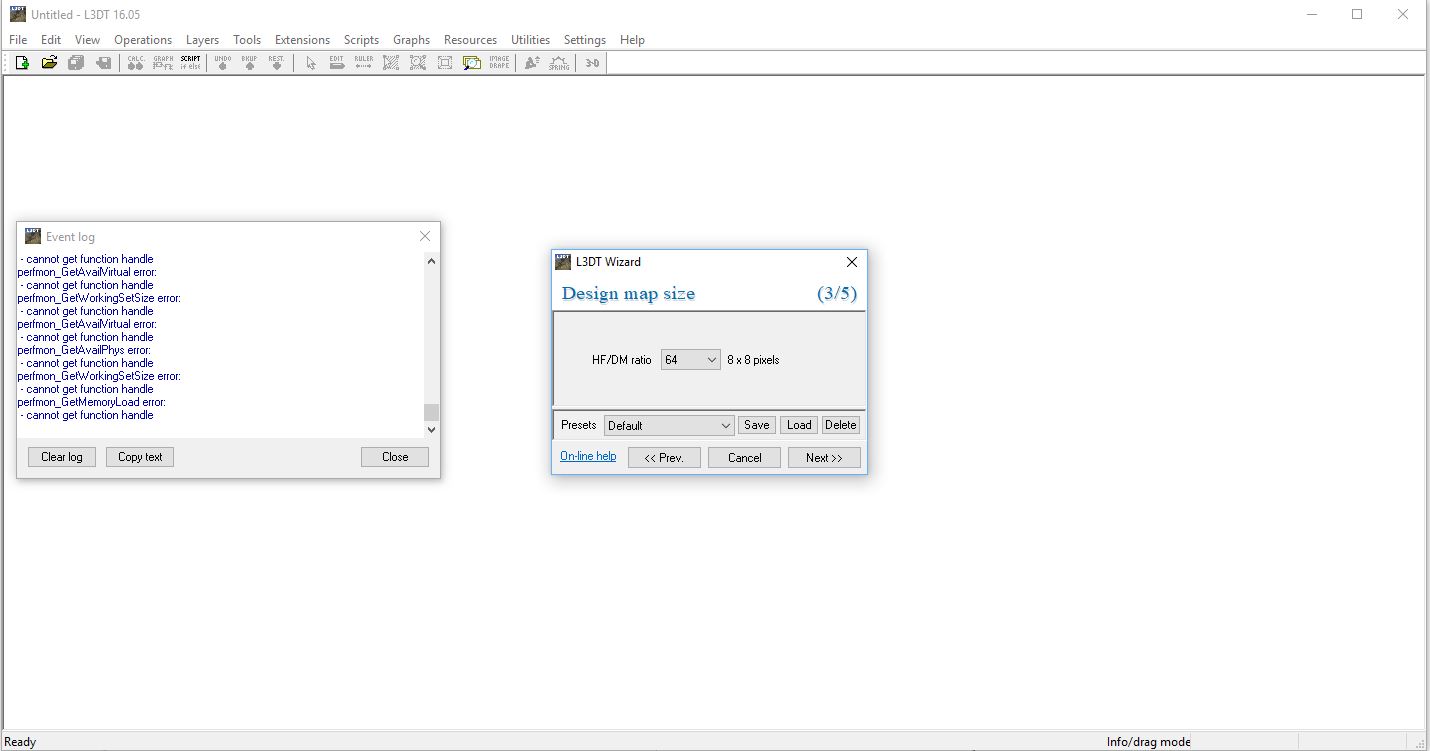Image resolution: width=1430 pixels, height=751 pixels.
Task: Click the 3-D view toolbar icon
Action: tap(592, 63)
